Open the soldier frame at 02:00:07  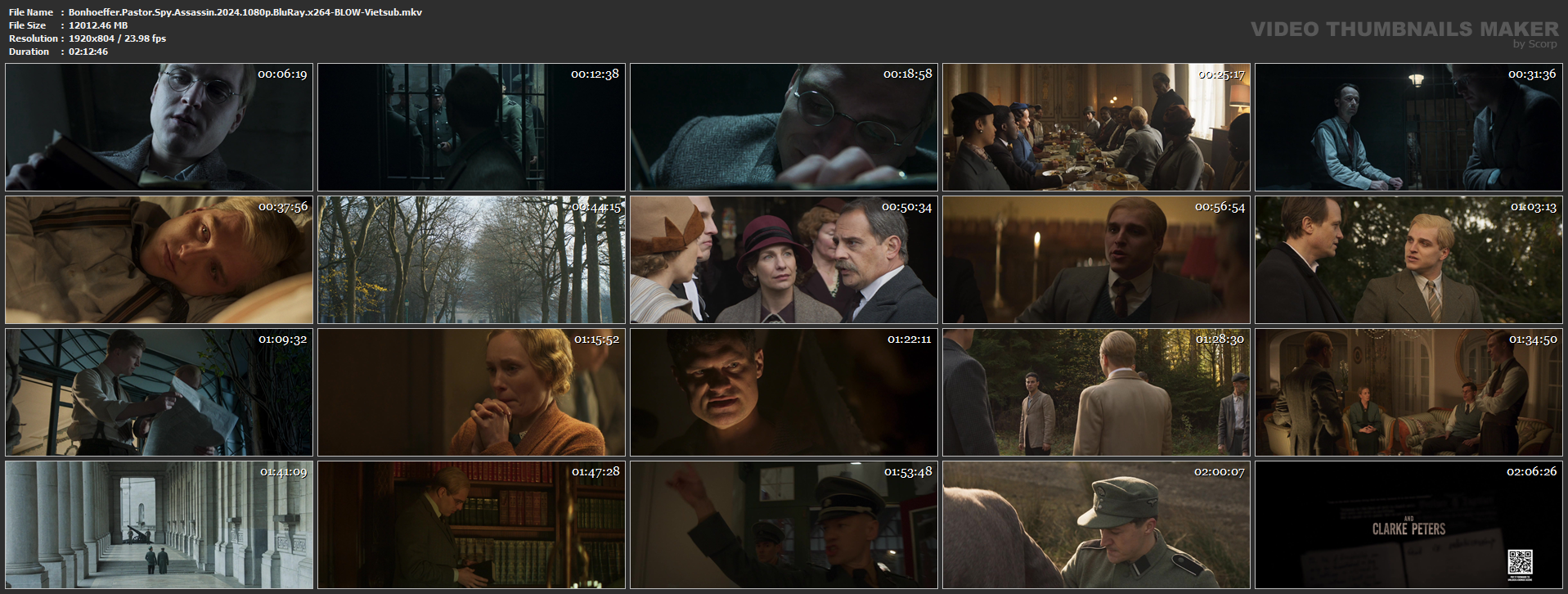(1096, 525)
